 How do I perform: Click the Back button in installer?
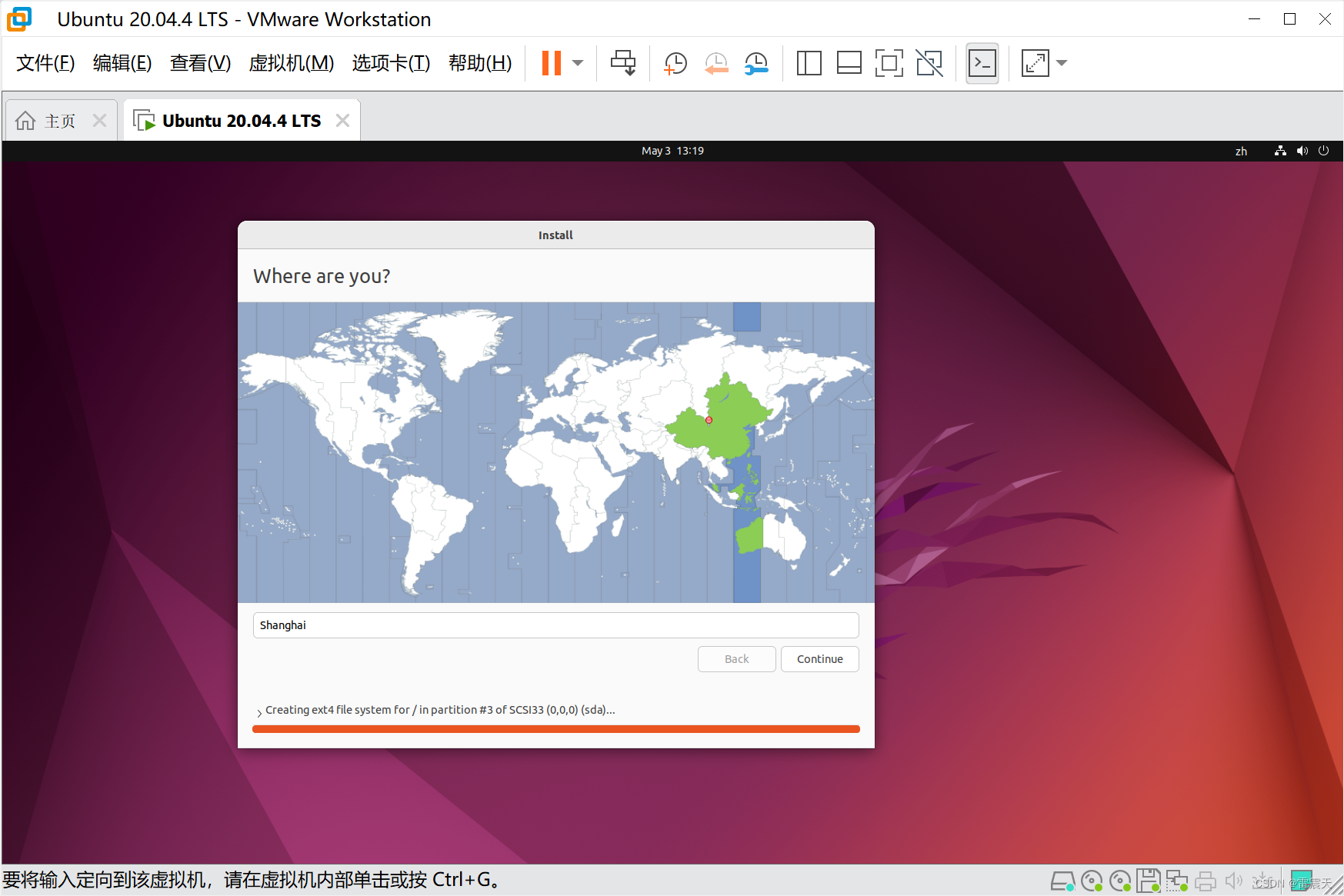[x=736, y=659]
